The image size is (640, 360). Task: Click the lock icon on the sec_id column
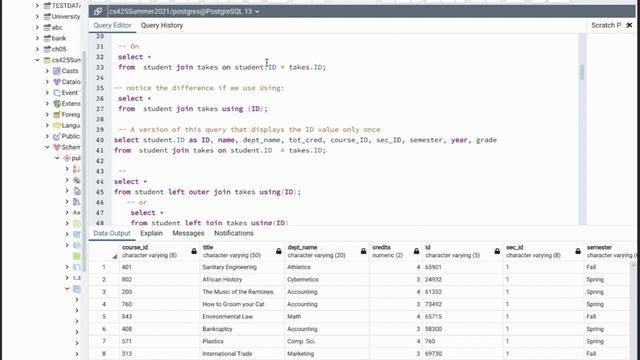coord(578,251)
